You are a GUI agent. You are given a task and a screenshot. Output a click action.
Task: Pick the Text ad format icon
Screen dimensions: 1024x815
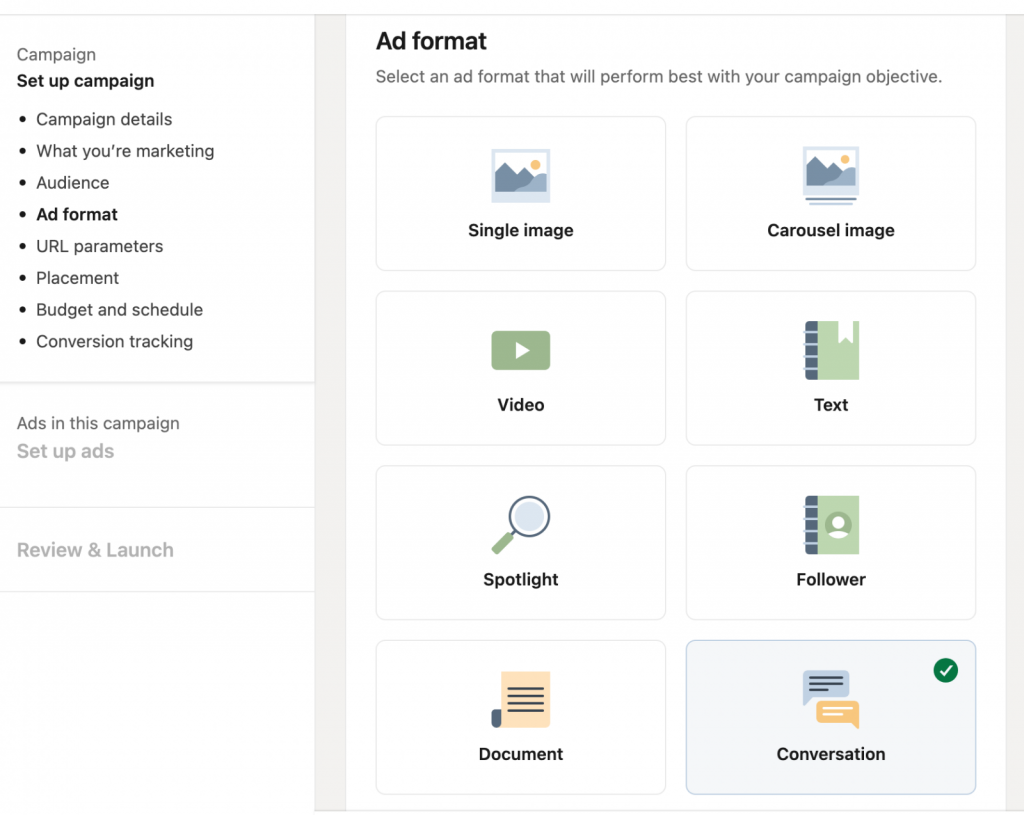[830, 350]
